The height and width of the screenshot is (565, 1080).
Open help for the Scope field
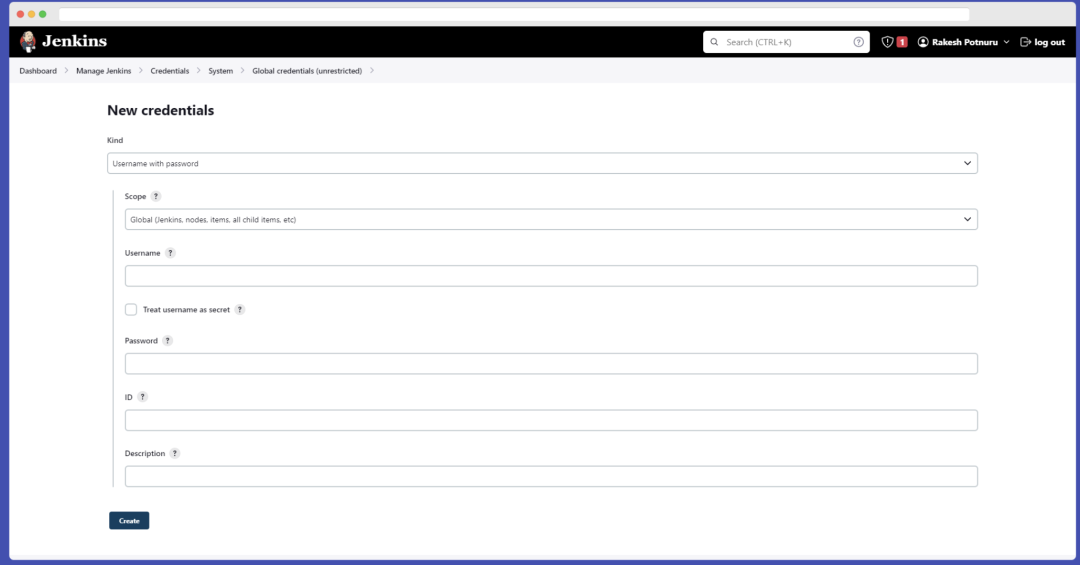pos(156,197)
